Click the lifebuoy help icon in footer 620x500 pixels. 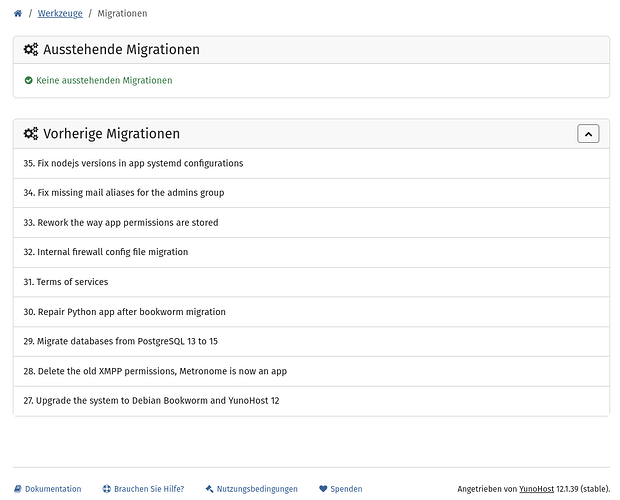(106, 489)
